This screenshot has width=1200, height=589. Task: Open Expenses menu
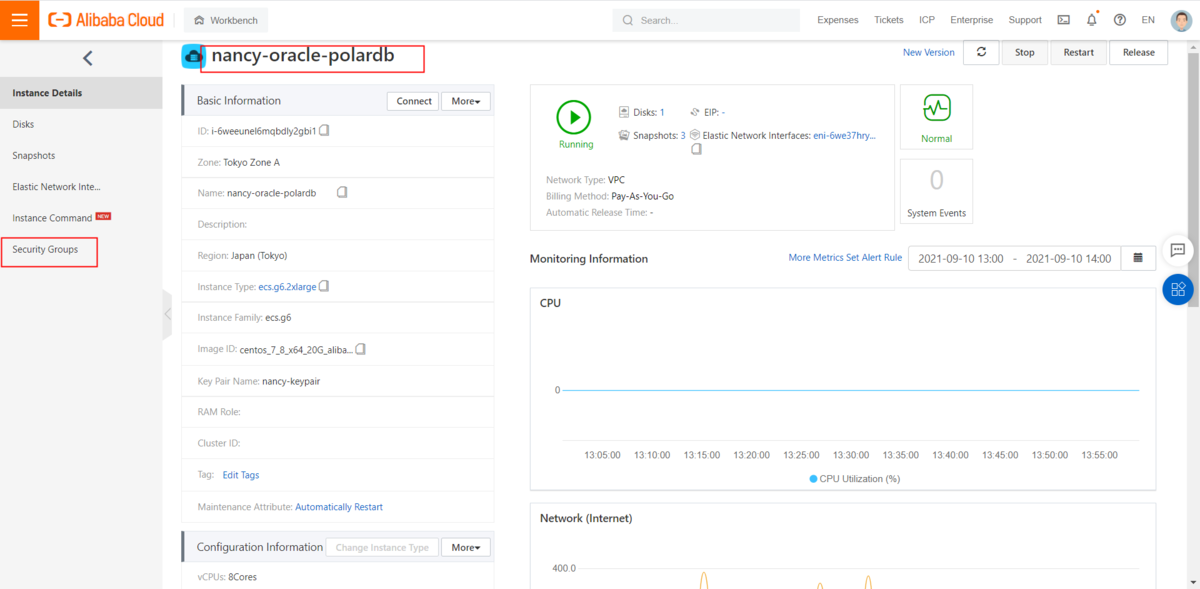837,20
